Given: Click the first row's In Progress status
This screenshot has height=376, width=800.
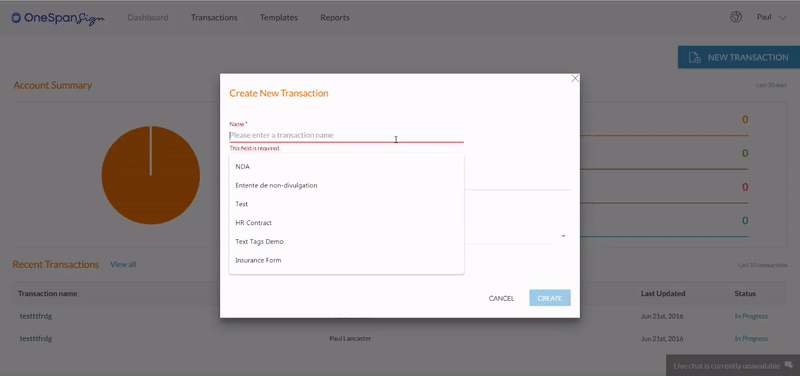Looking at the screenshot, I should click(751, 316).
